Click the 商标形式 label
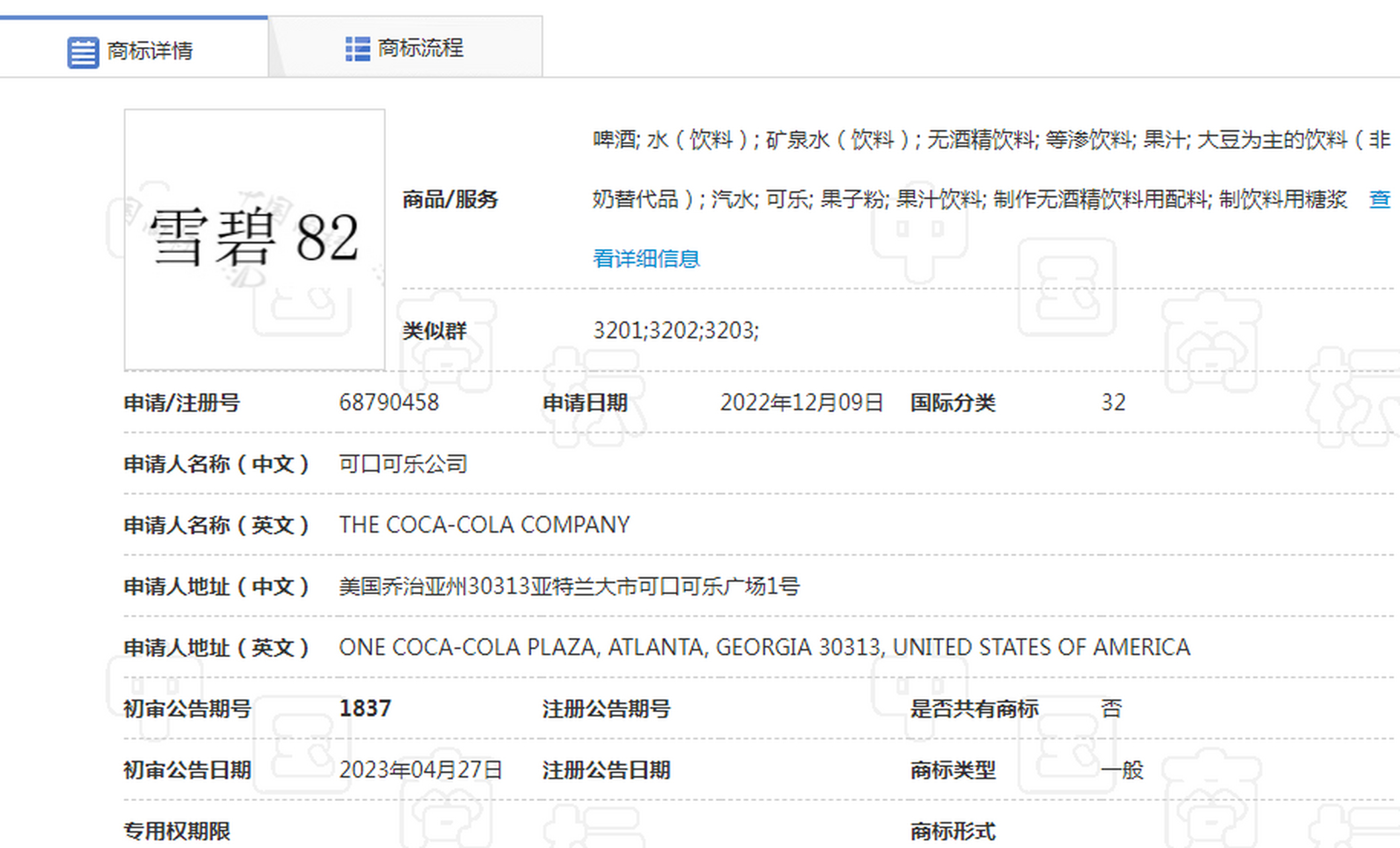The image size is (1400, 848). point(952,831)
